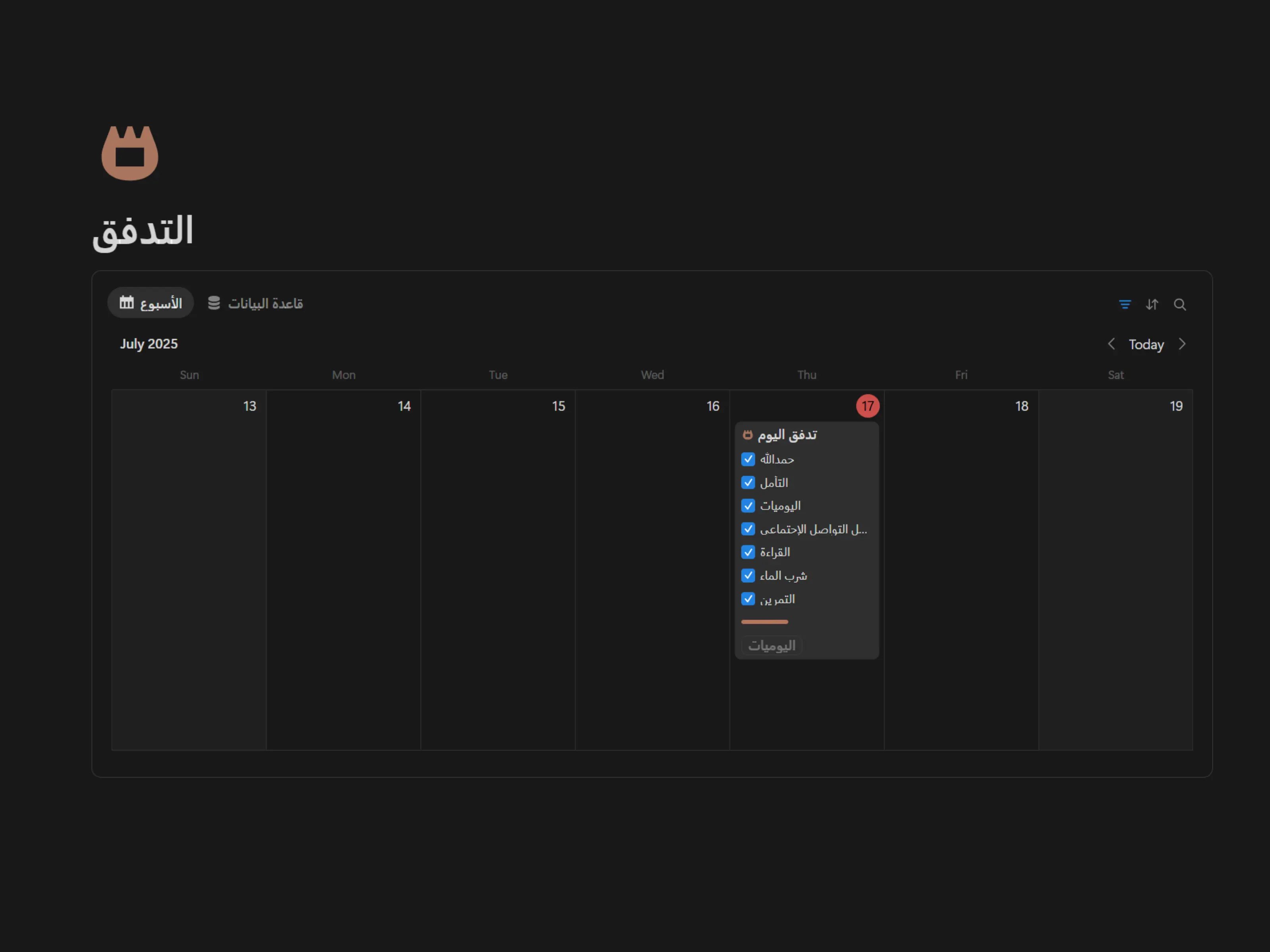
Task: Click the brown page icon above the title
Action: click(130, 153)
